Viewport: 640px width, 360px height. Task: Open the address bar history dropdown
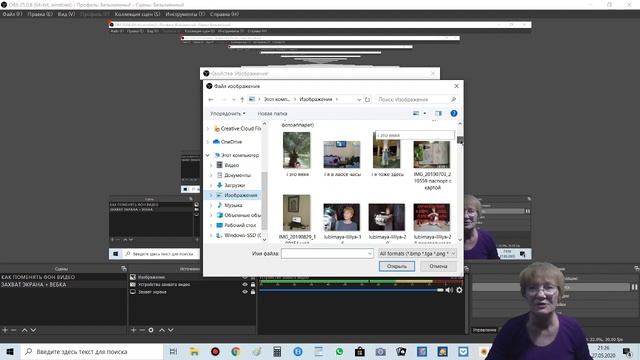359,100
